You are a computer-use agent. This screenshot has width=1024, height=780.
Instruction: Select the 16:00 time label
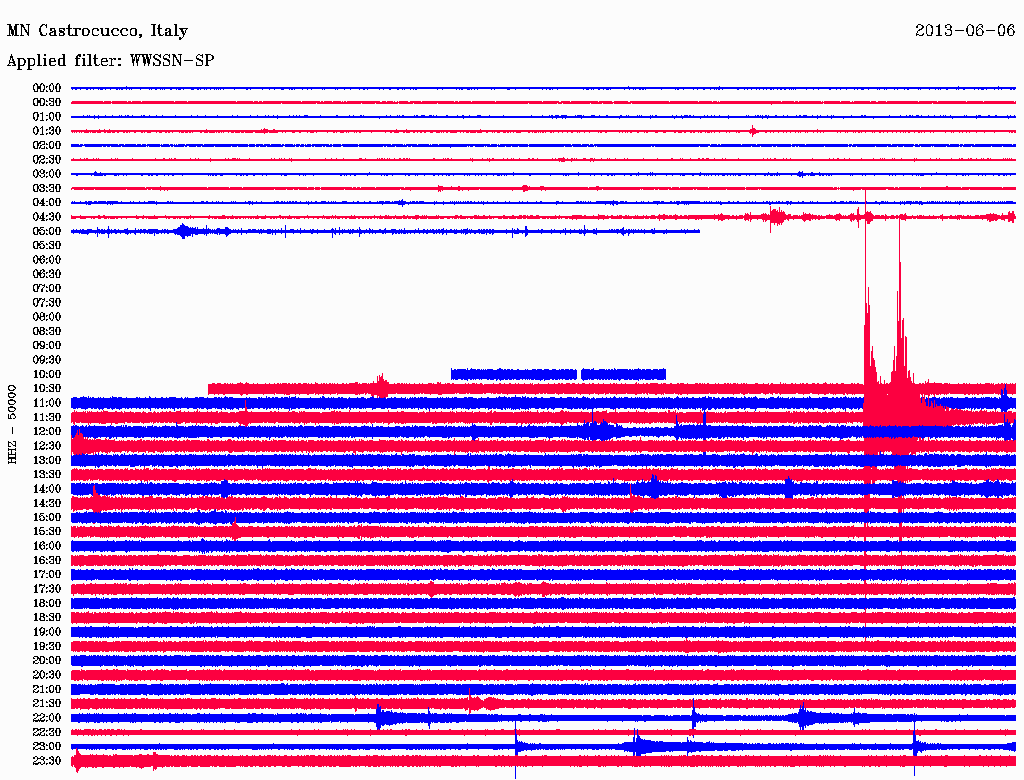pyautogui.click(x=47, y=546)
